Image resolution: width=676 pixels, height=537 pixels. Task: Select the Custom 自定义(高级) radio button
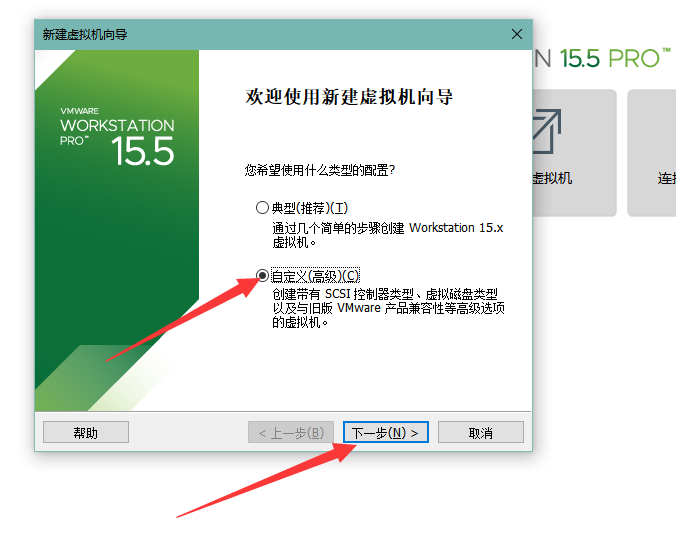[262, 275]
